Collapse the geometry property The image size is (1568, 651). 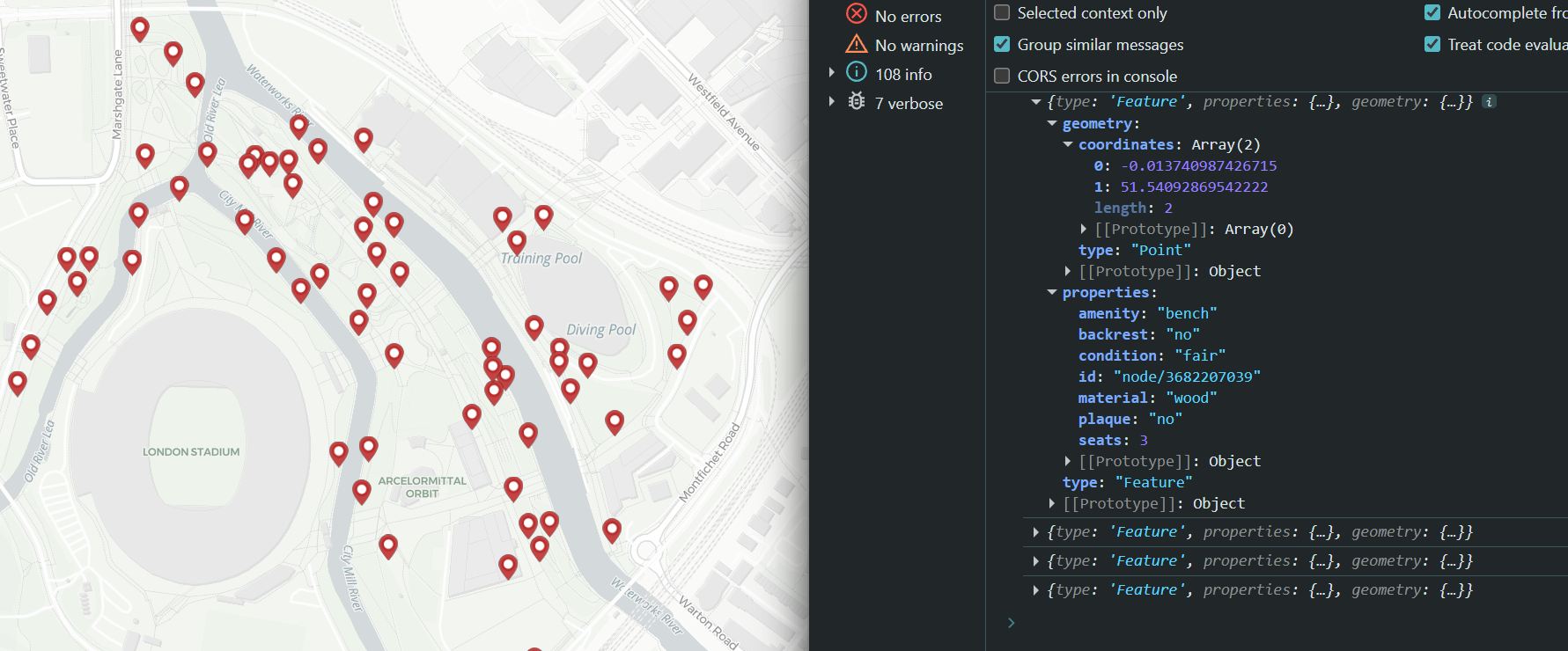coord(1052,124)
